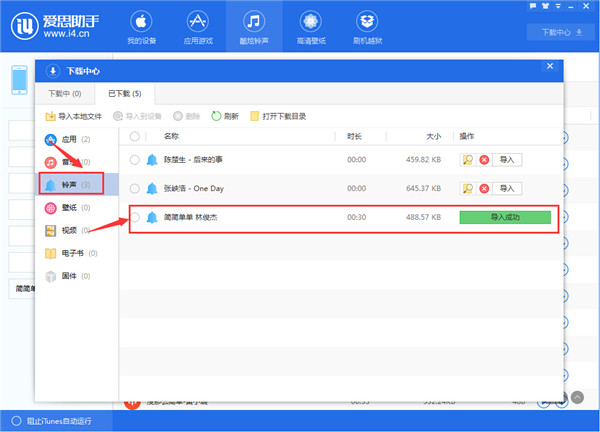Click the red delete icon for 陈楚生 row
The height and width of the screenshot is (432, 600).
coord(484,160)
